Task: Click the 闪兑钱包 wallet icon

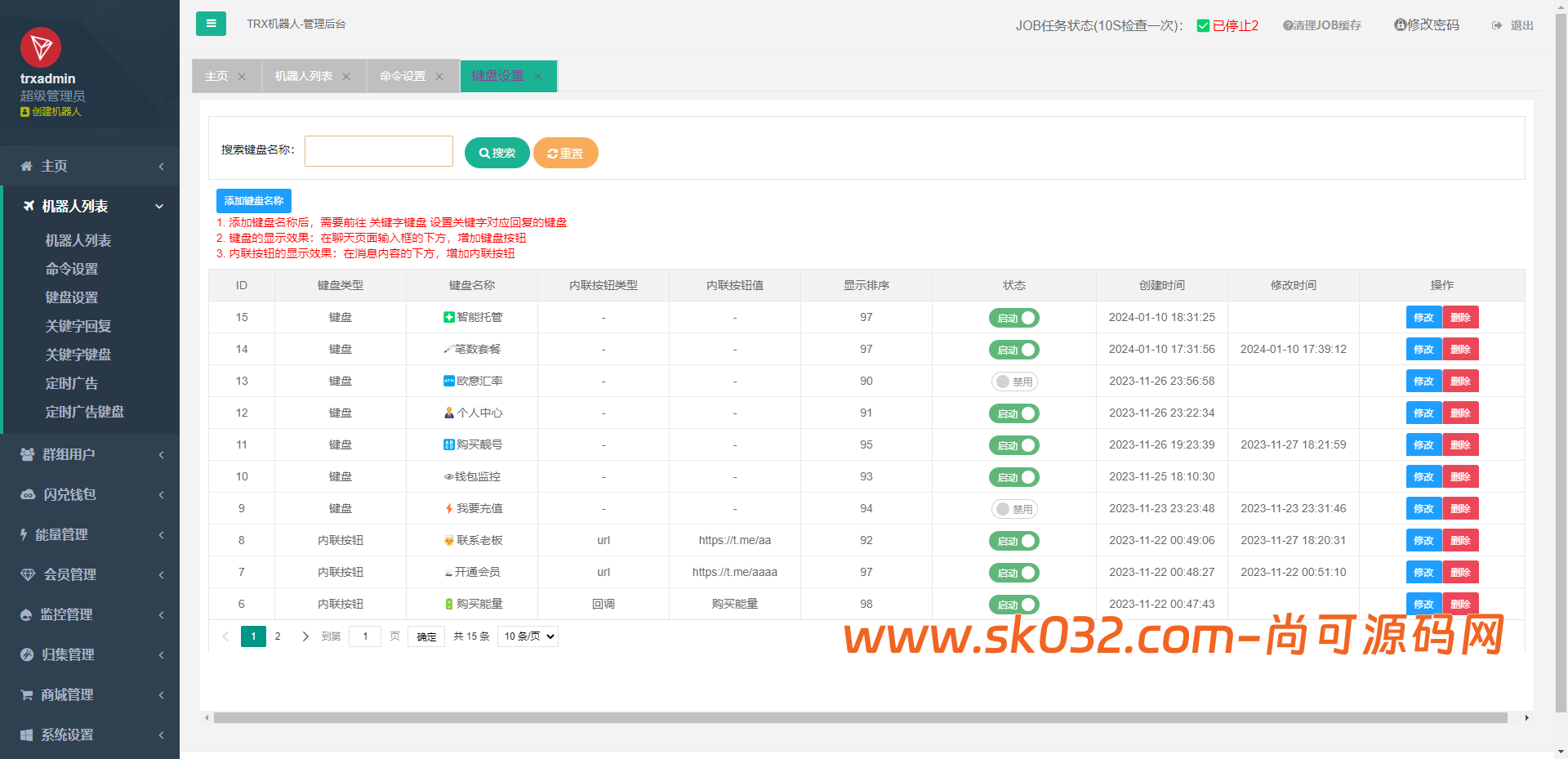Action: (27, 494)
